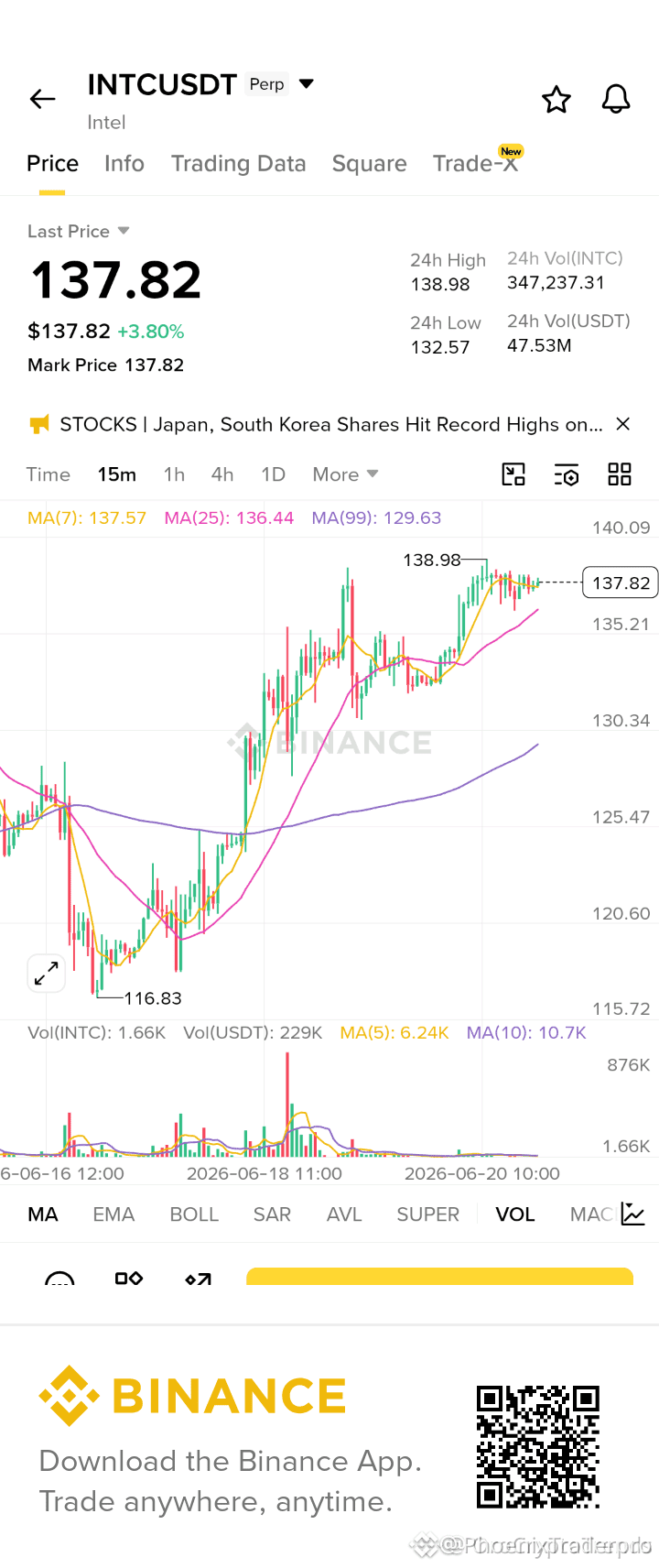659x1568 pixels.
Task: Select the Time chart interval
Action: point(49,474)
